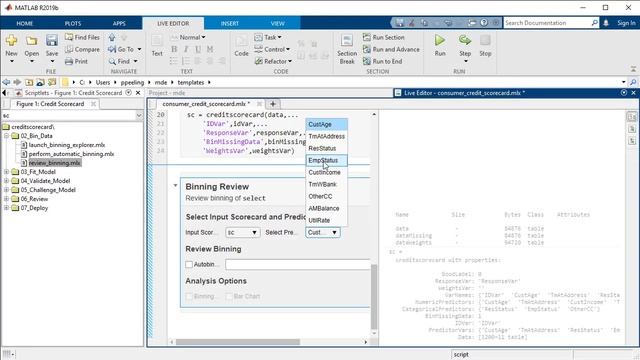
Task: Click the Users path segment
Action: (103, 82)
